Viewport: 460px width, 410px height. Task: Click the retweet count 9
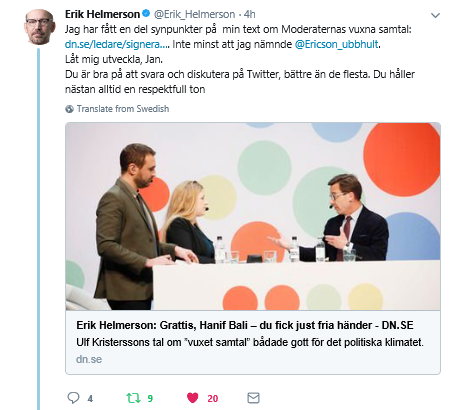point(150,398)
